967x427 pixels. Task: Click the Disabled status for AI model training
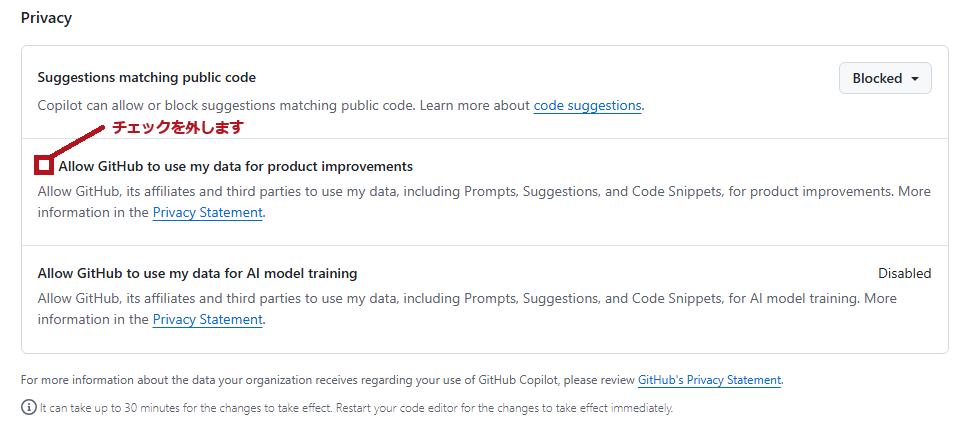[904, 273]
